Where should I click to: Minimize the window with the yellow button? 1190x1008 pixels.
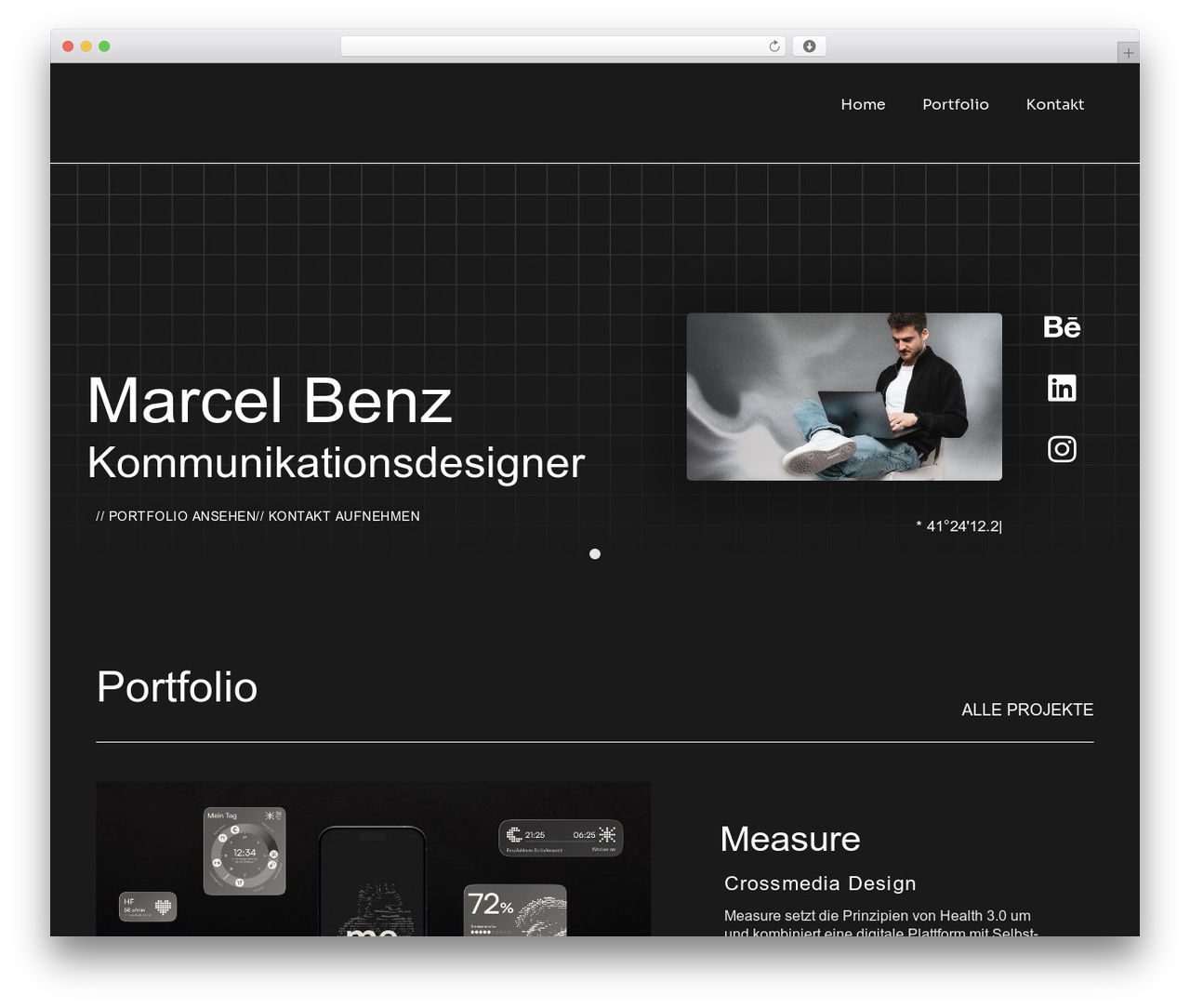[x=86, y=46]
